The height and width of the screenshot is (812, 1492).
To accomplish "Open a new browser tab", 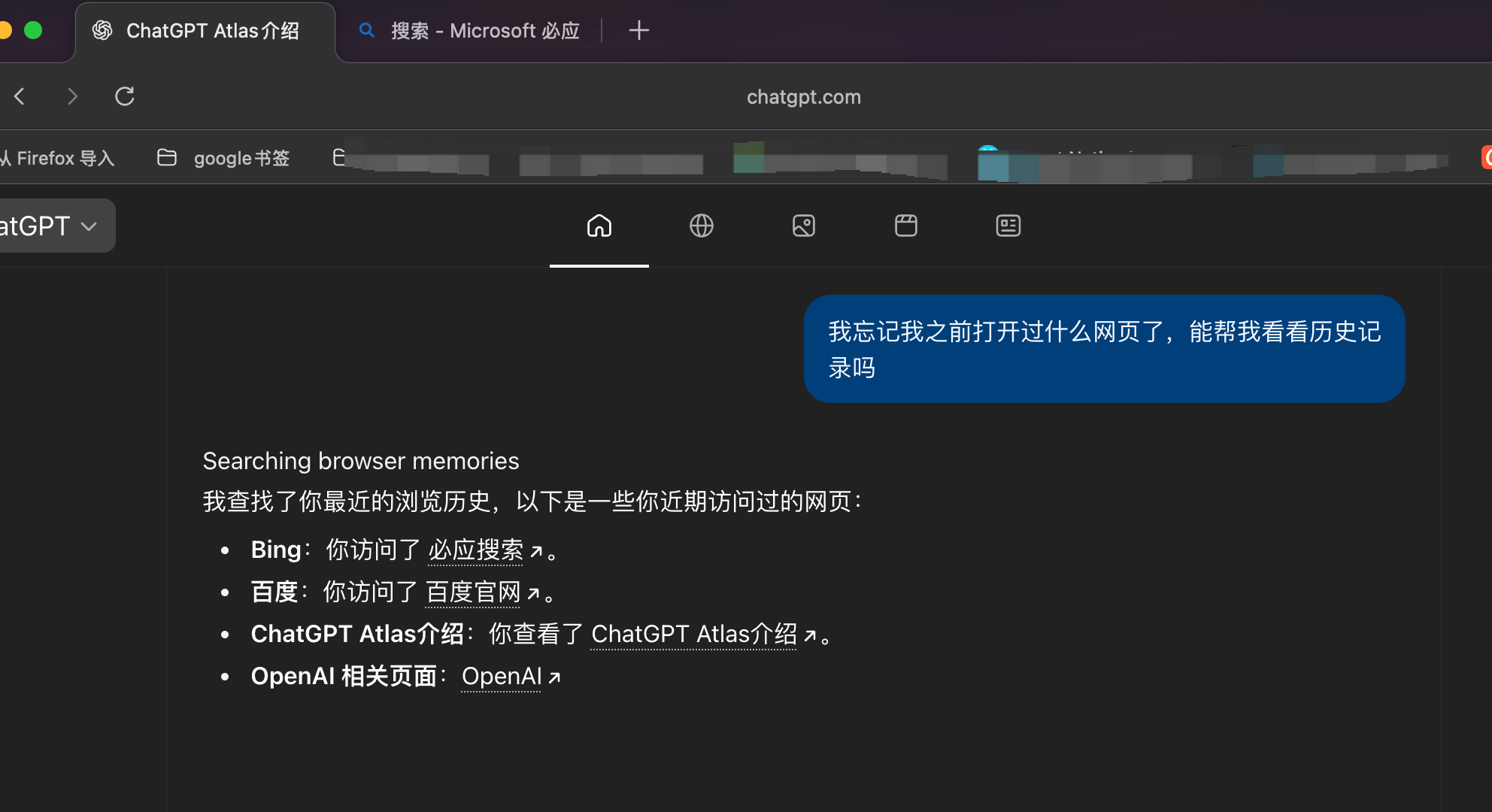I will pyautogui.click(x=638, y=31).
